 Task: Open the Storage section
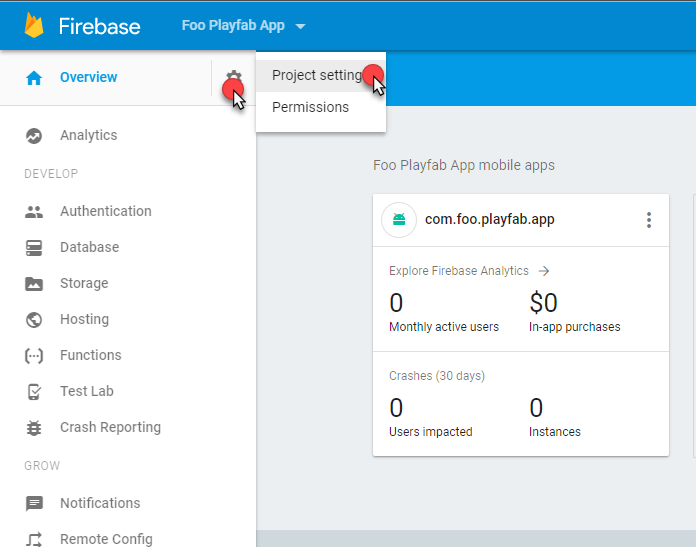pos(84,283)
